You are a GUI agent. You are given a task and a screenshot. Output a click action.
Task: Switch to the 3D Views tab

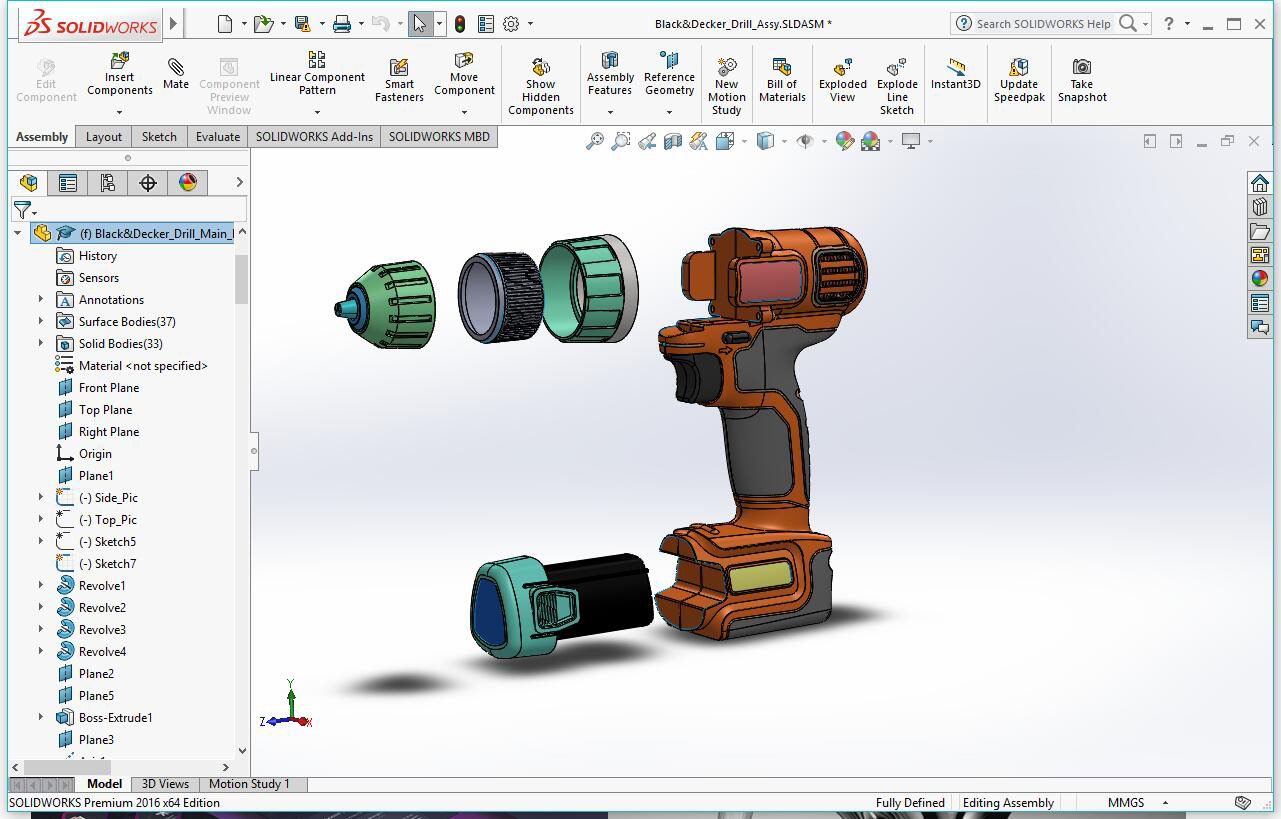165,784
